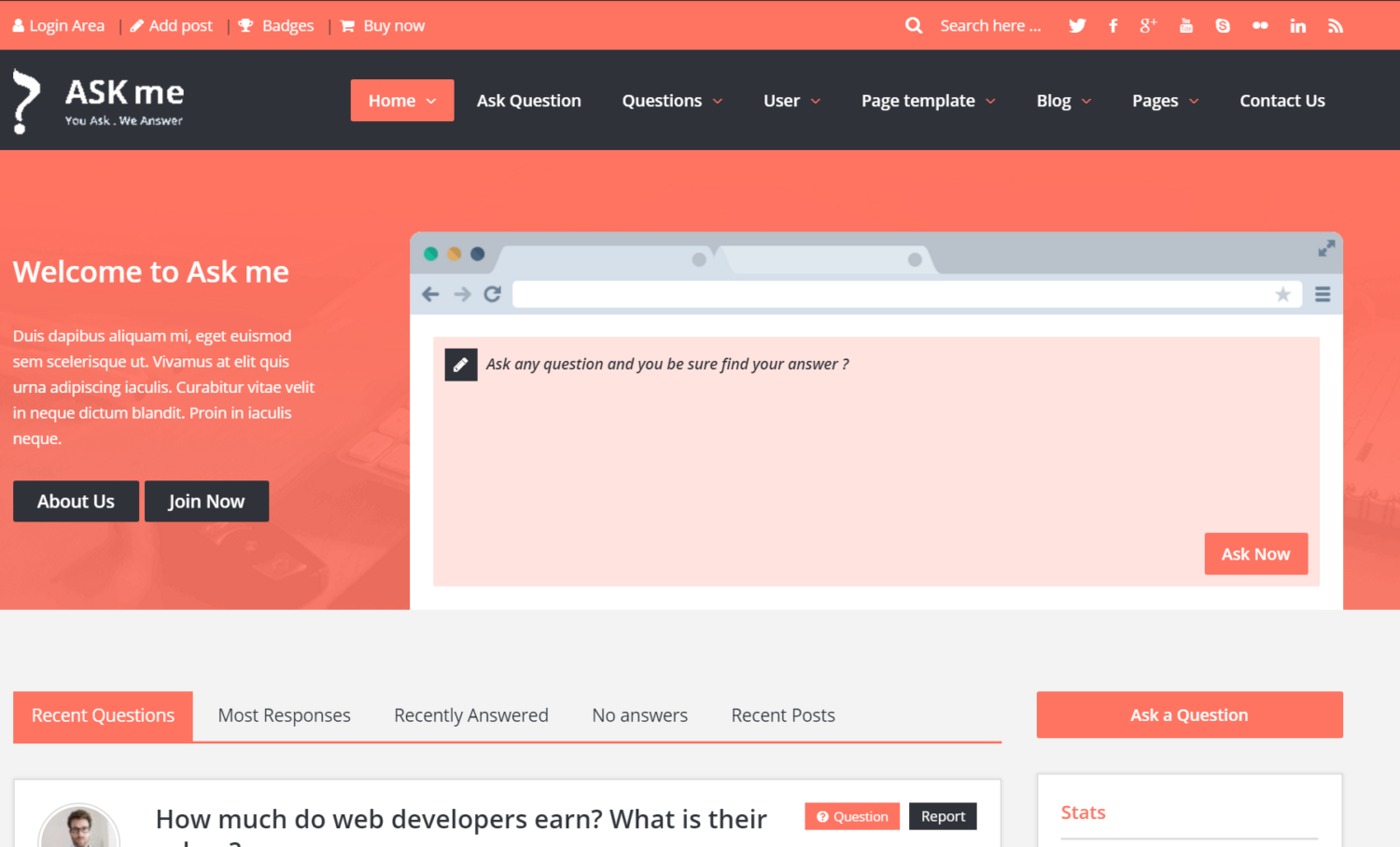The height and width of the screenshot is (847, 1400).
Task: Open the RSS feed icon
Action: point(1335,25)
